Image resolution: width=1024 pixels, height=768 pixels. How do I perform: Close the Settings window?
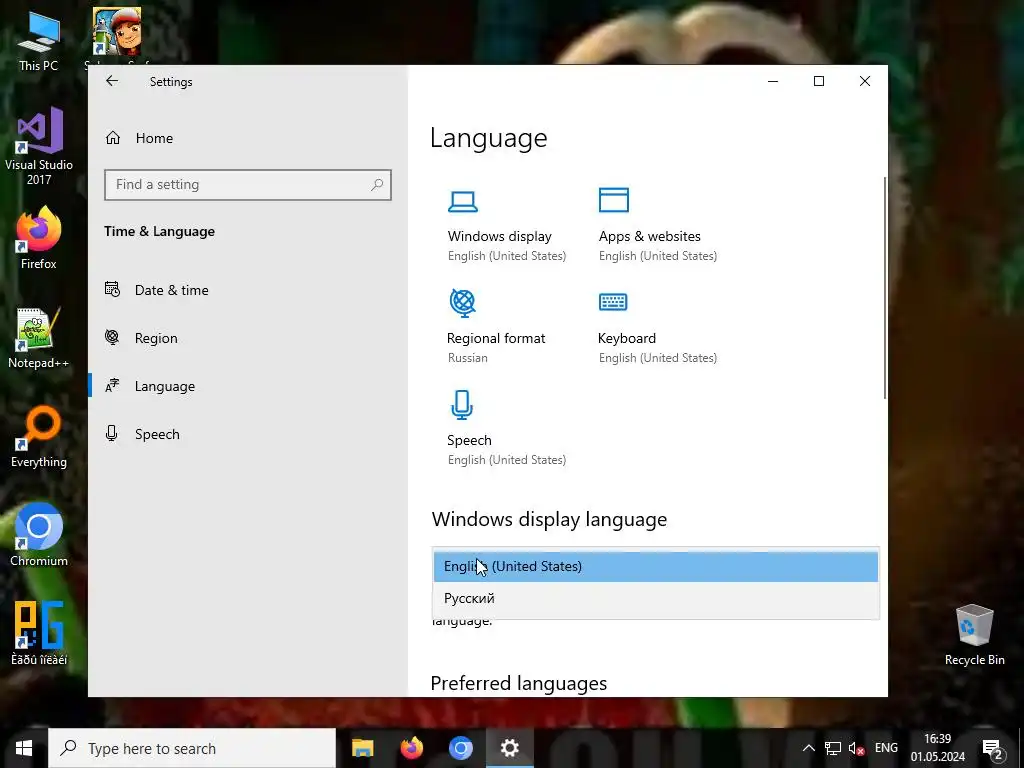pos(865,81)
